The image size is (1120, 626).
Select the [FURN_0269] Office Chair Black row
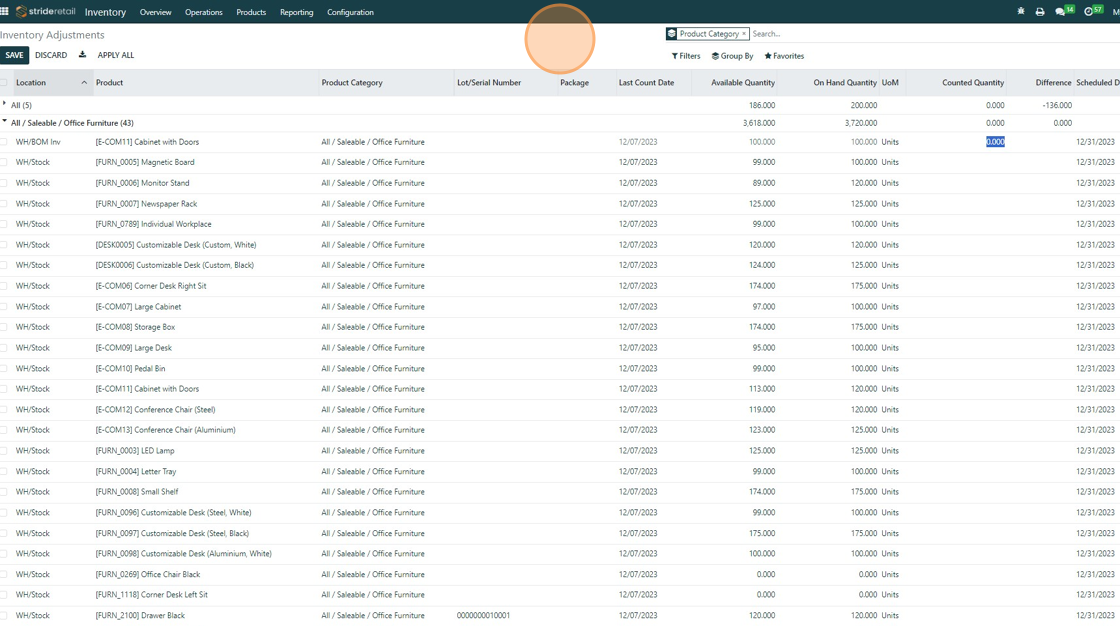coord(560,574)
